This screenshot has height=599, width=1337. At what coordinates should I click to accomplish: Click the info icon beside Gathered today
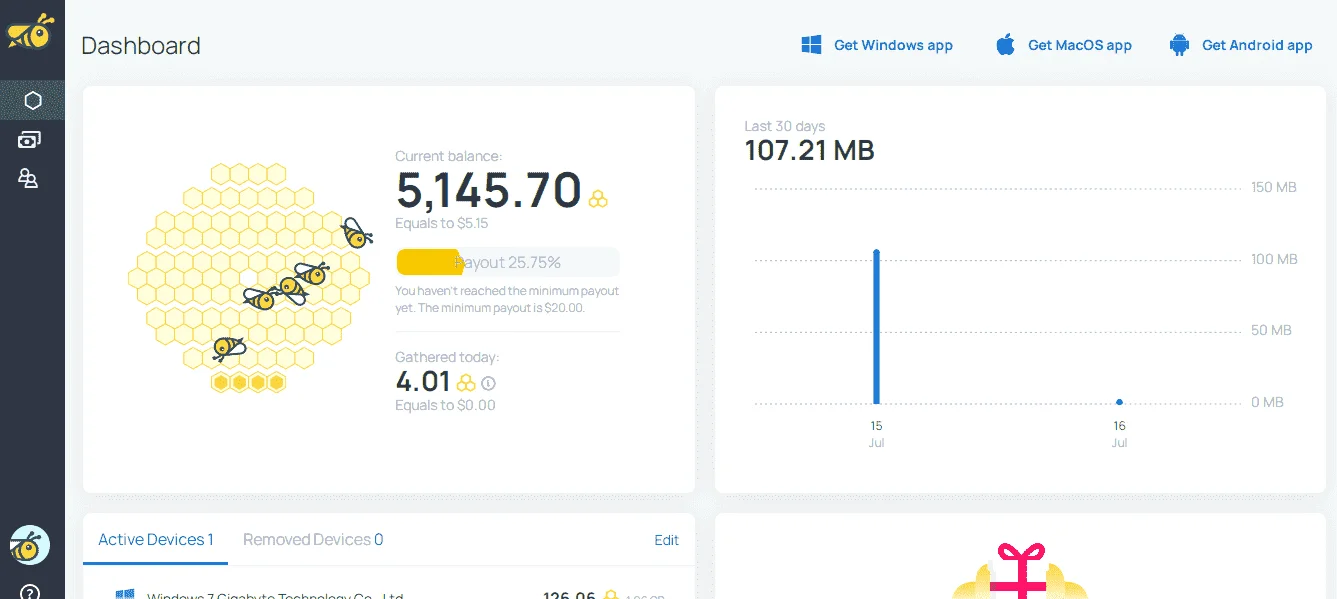tap(488, 383)
